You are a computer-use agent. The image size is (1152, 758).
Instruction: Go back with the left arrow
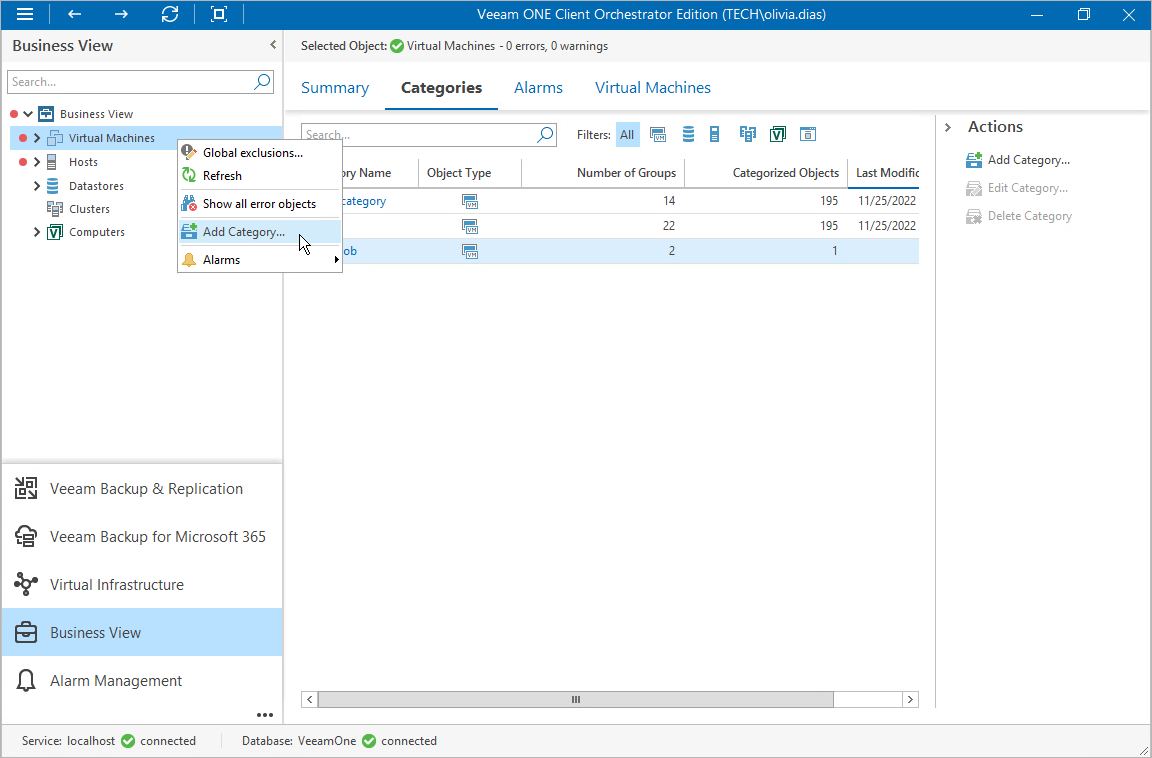[74, 14]
